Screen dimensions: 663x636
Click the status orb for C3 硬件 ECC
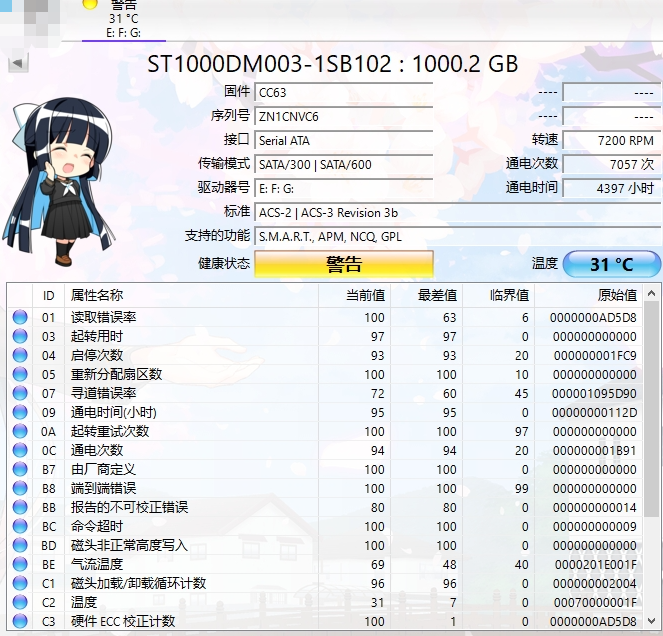click(20, 621)
